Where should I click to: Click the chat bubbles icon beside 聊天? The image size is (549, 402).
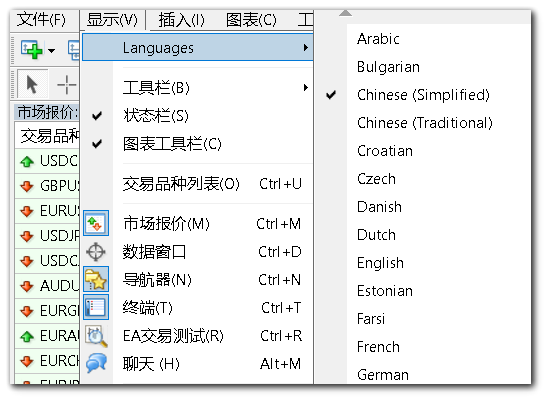click(x=96, y=363)
